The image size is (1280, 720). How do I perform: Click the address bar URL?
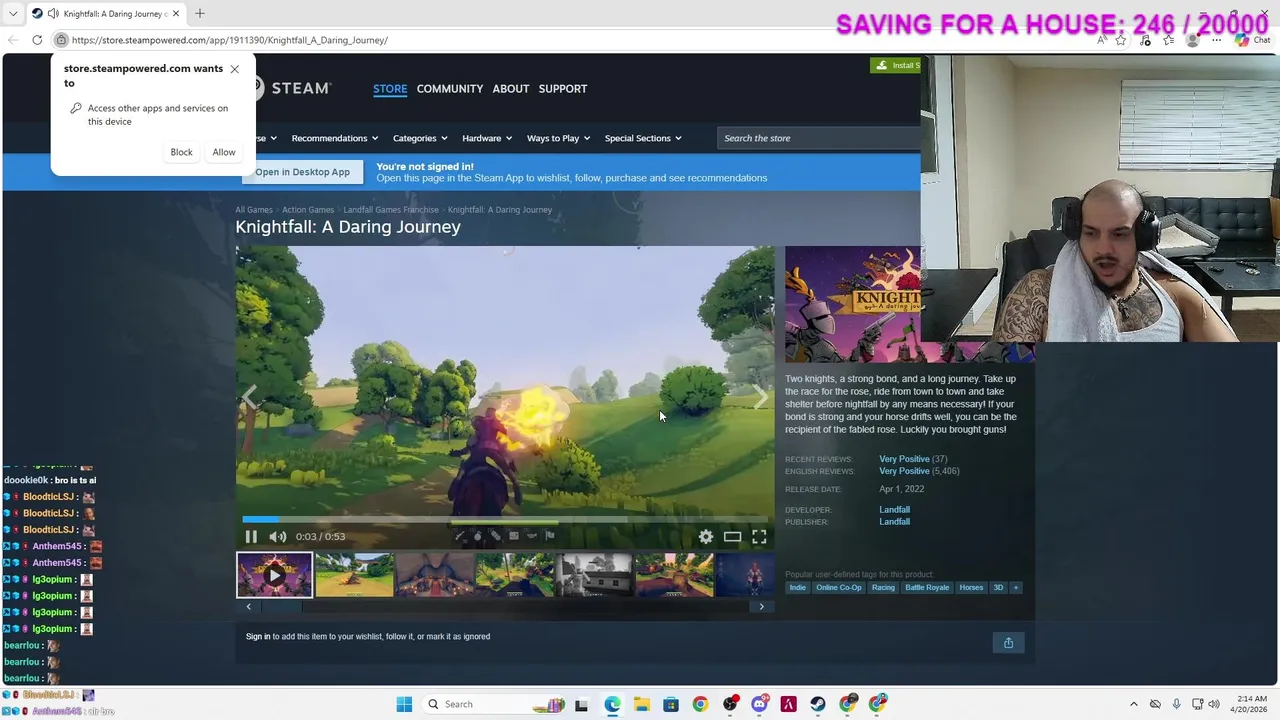[230, 40]
